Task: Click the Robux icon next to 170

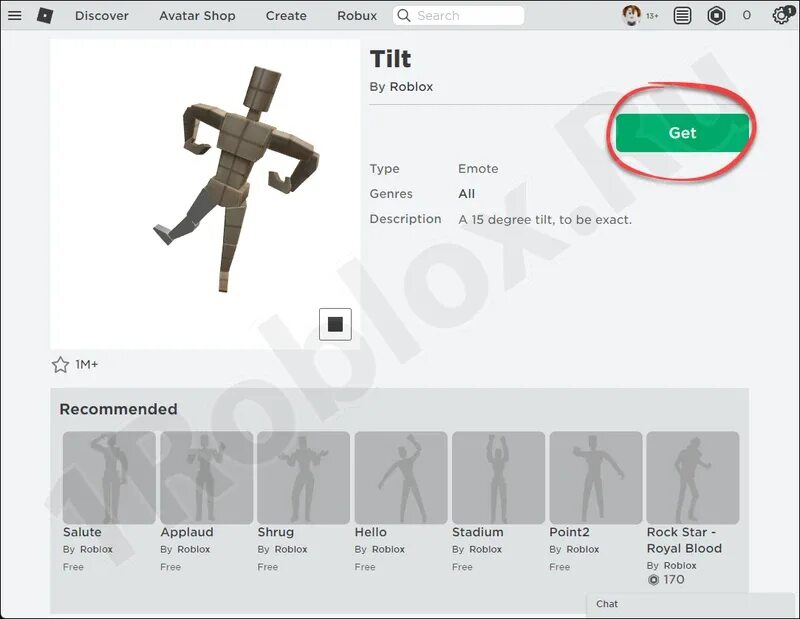Action: click(x=653, y=580)
